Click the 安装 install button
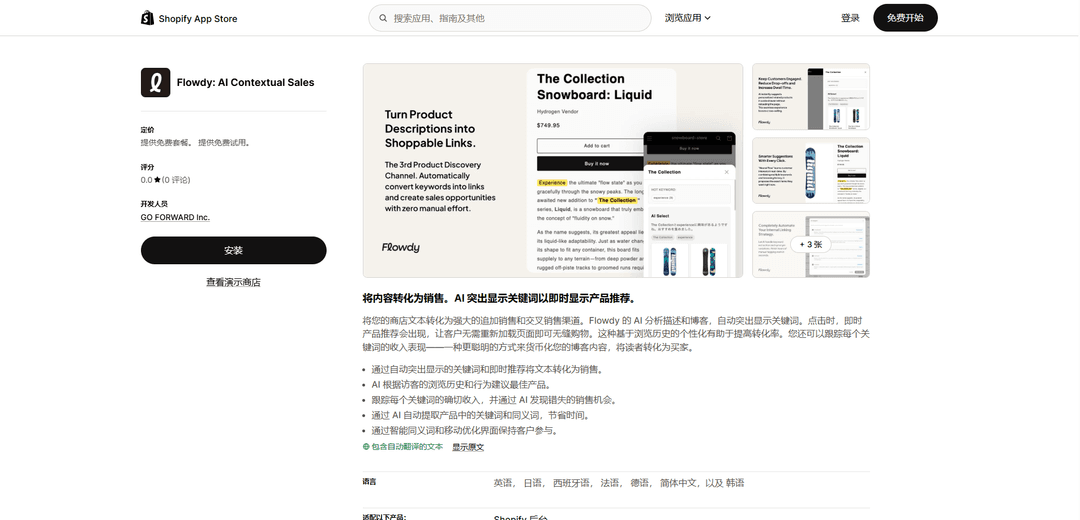Viewport: 1080px width, 520px height. tap(233, 250)
